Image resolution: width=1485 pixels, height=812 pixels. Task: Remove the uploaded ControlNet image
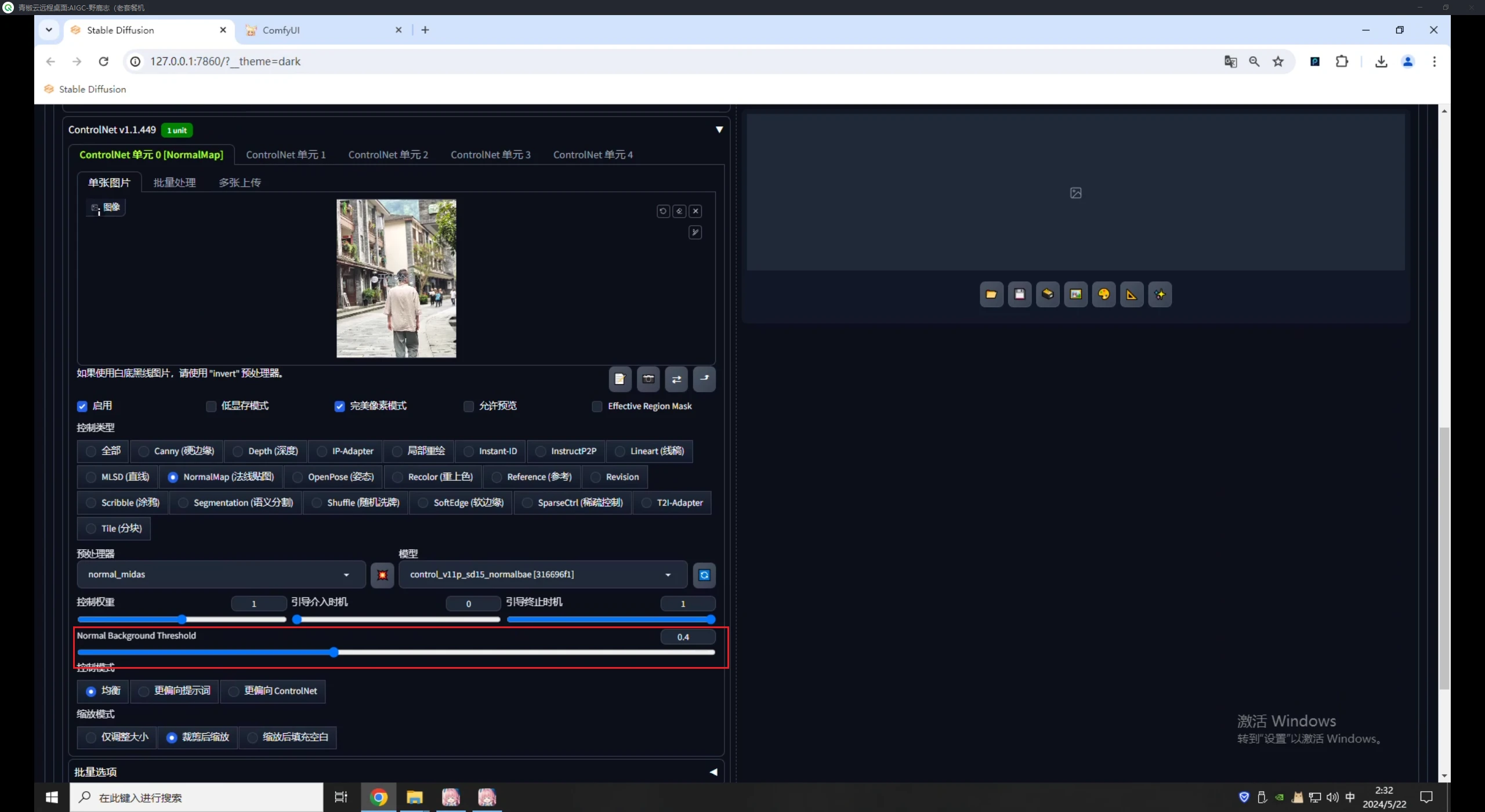(696, 211)
